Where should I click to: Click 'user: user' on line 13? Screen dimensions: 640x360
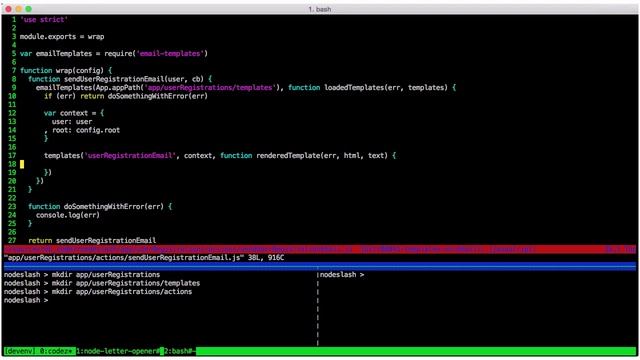coord(72,122)
